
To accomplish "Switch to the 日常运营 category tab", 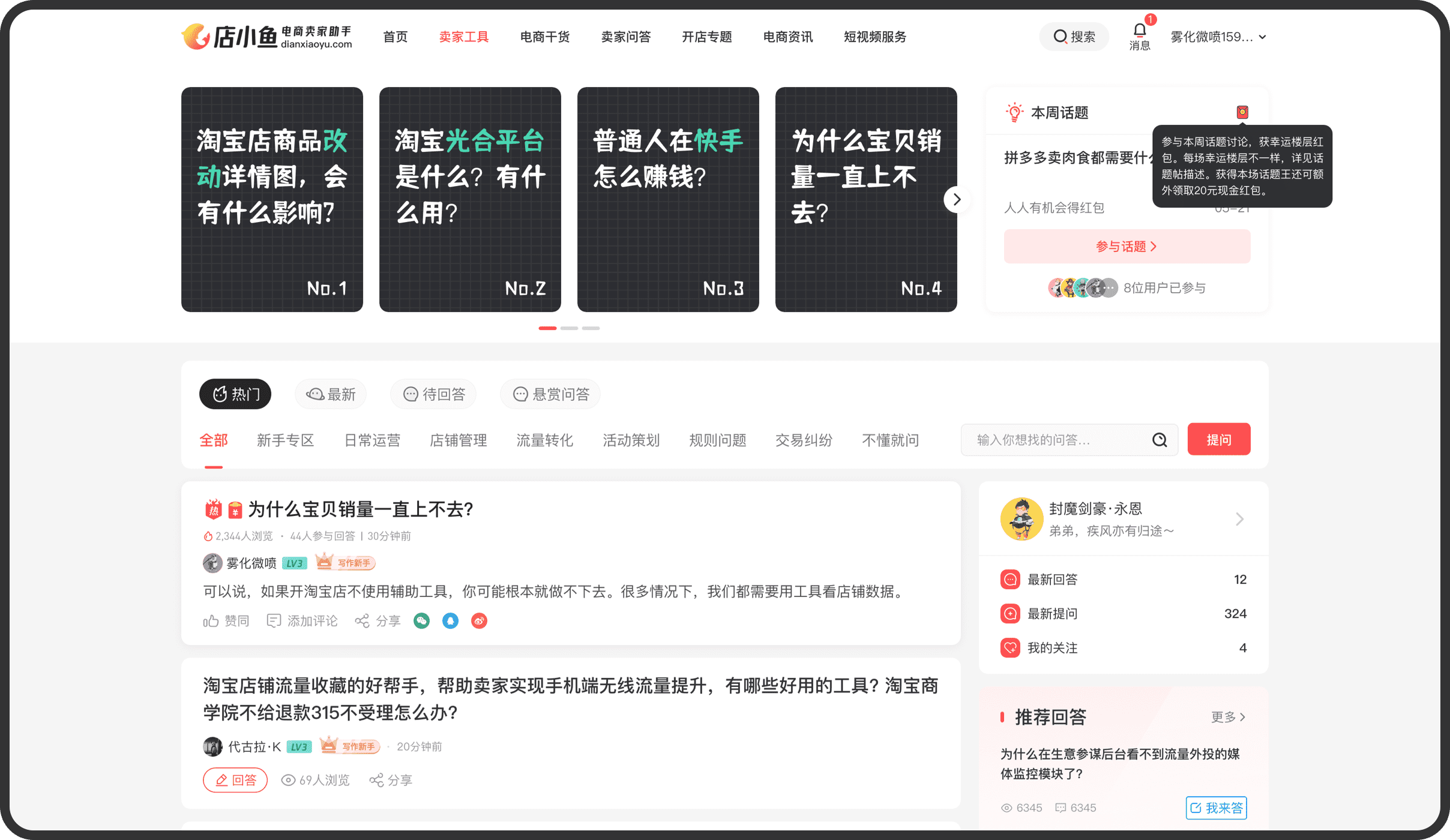I will (372, 440).
